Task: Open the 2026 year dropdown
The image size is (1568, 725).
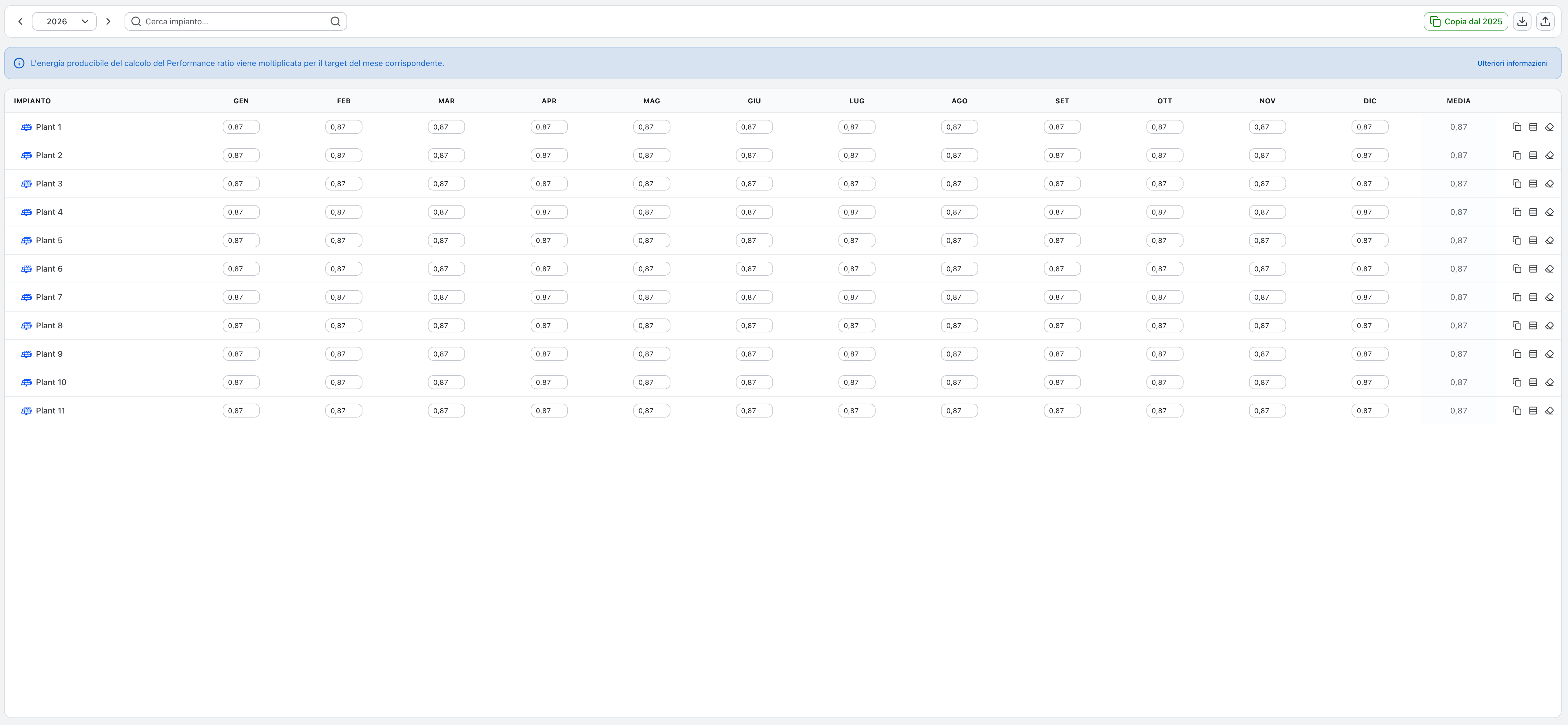Action: pyautogui.click(x=64, y=21)
